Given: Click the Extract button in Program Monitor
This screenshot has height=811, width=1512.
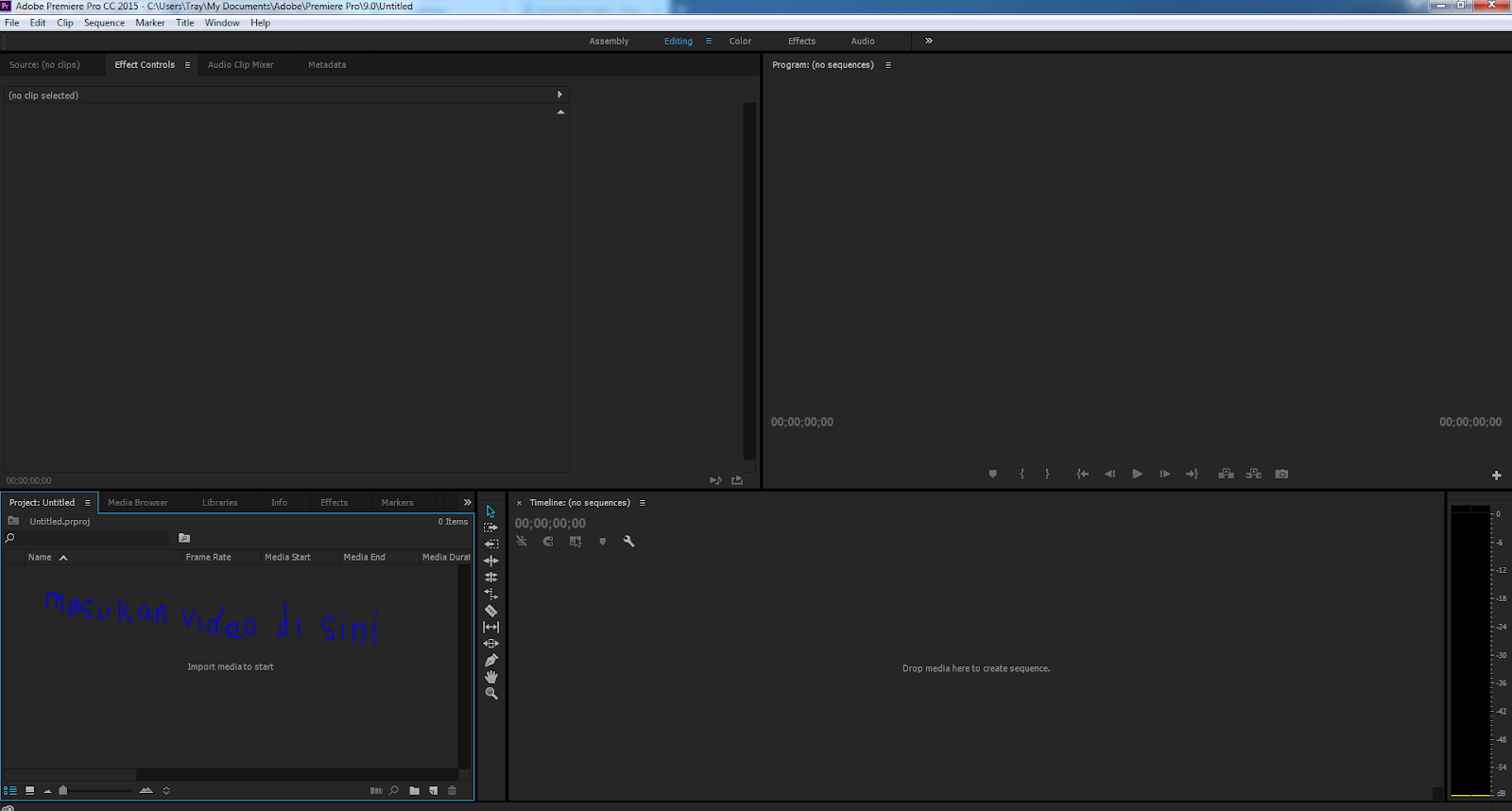Looking at the screenshot, I should (x=1253, y=474).
